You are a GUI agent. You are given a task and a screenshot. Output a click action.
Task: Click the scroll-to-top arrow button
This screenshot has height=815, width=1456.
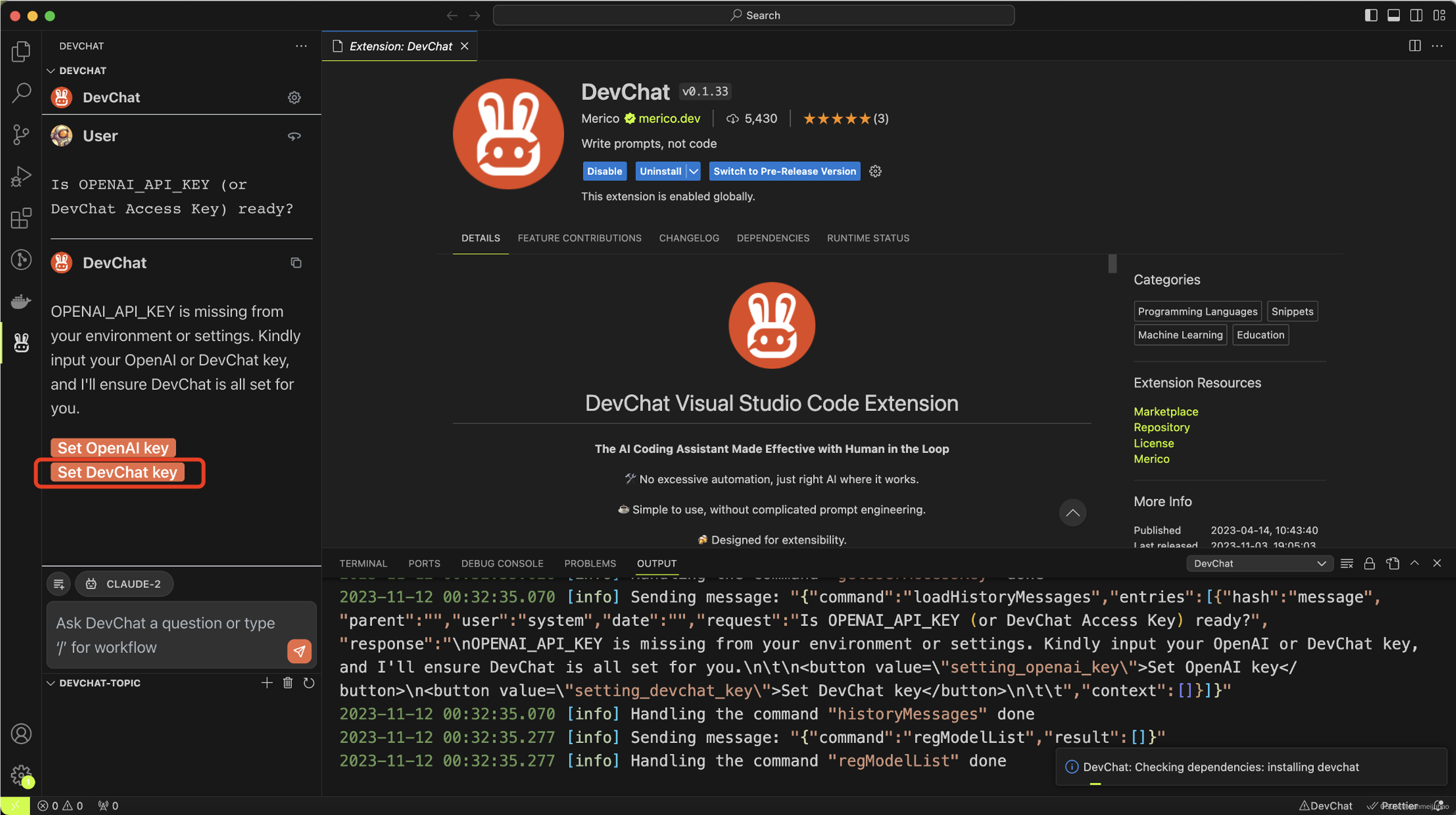click(1072, 513)
